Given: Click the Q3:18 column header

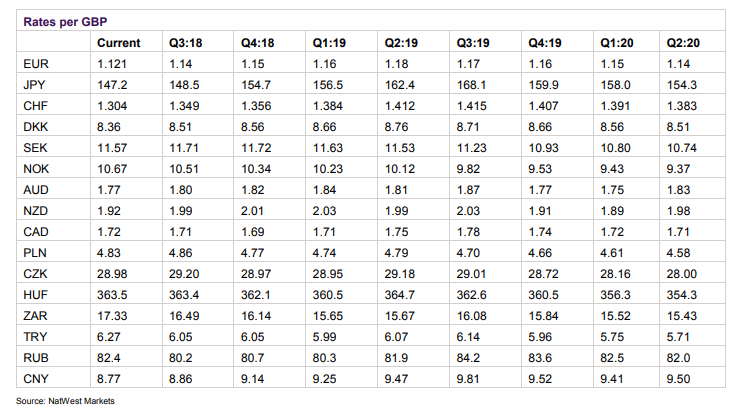Looking at the screenshot, I should point(186,43).
